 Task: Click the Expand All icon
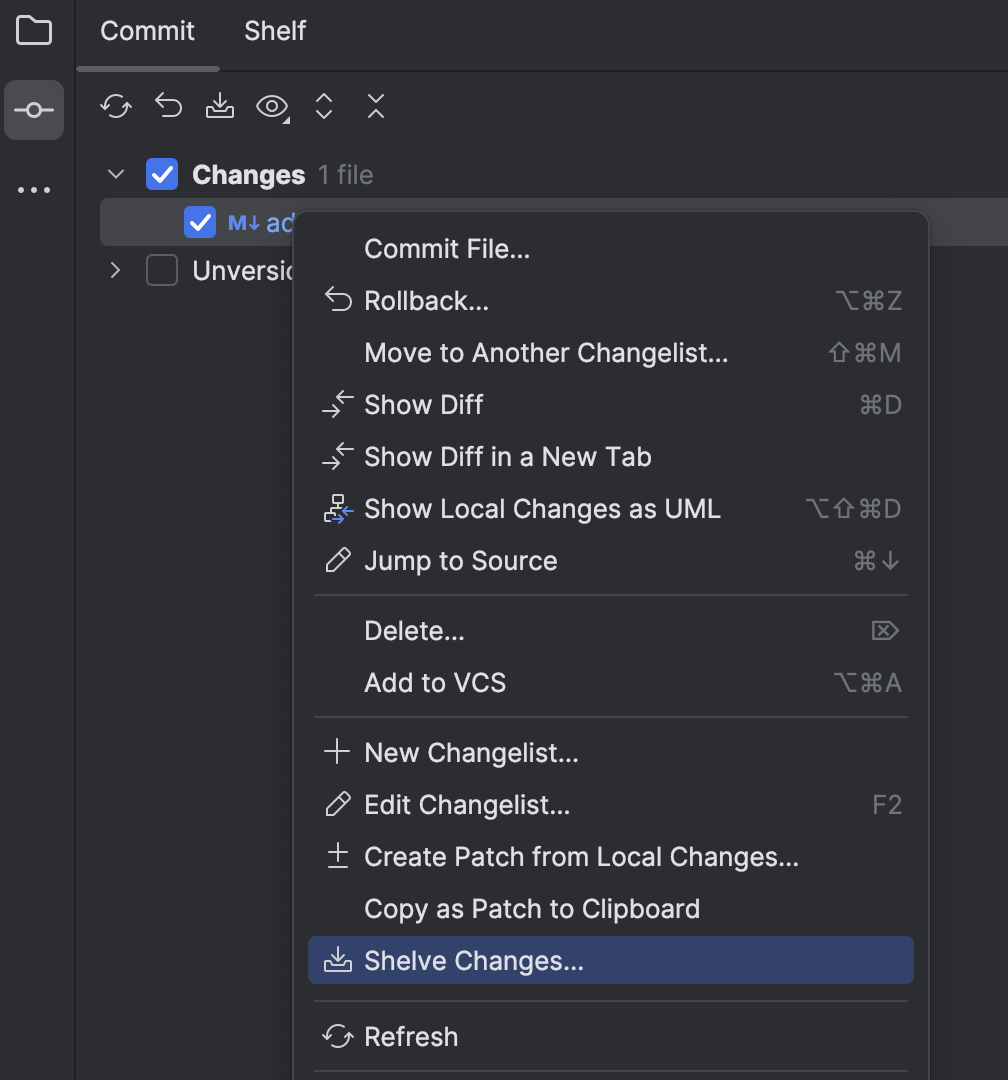323,106
